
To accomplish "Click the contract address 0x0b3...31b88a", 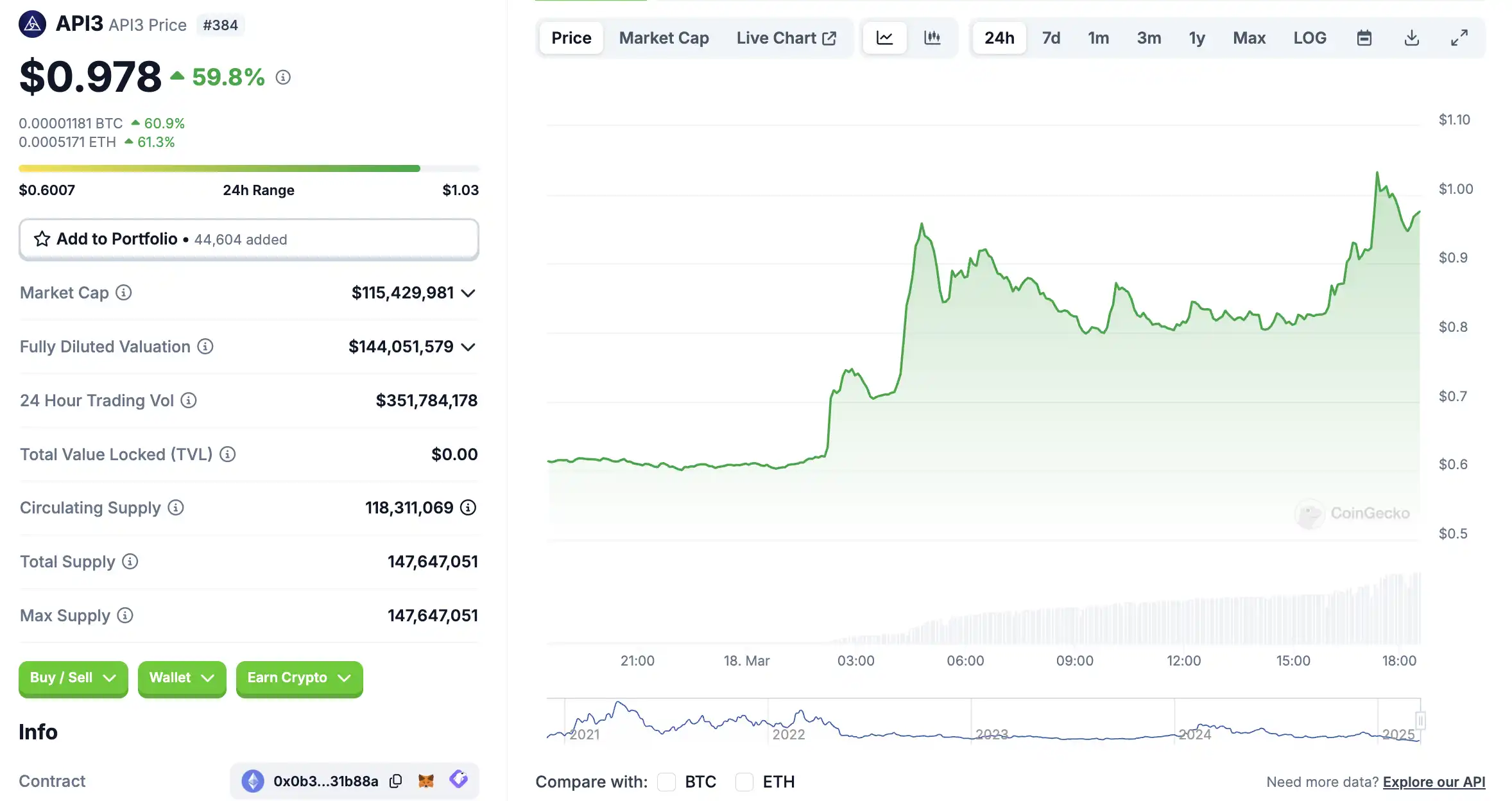I will [326, 781].
